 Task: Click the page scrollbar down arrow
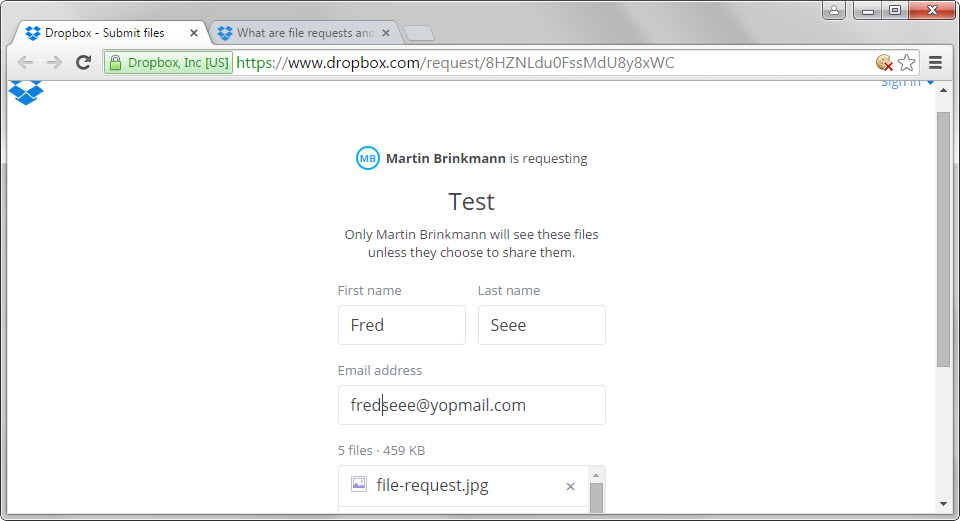(x=943, y=504)
